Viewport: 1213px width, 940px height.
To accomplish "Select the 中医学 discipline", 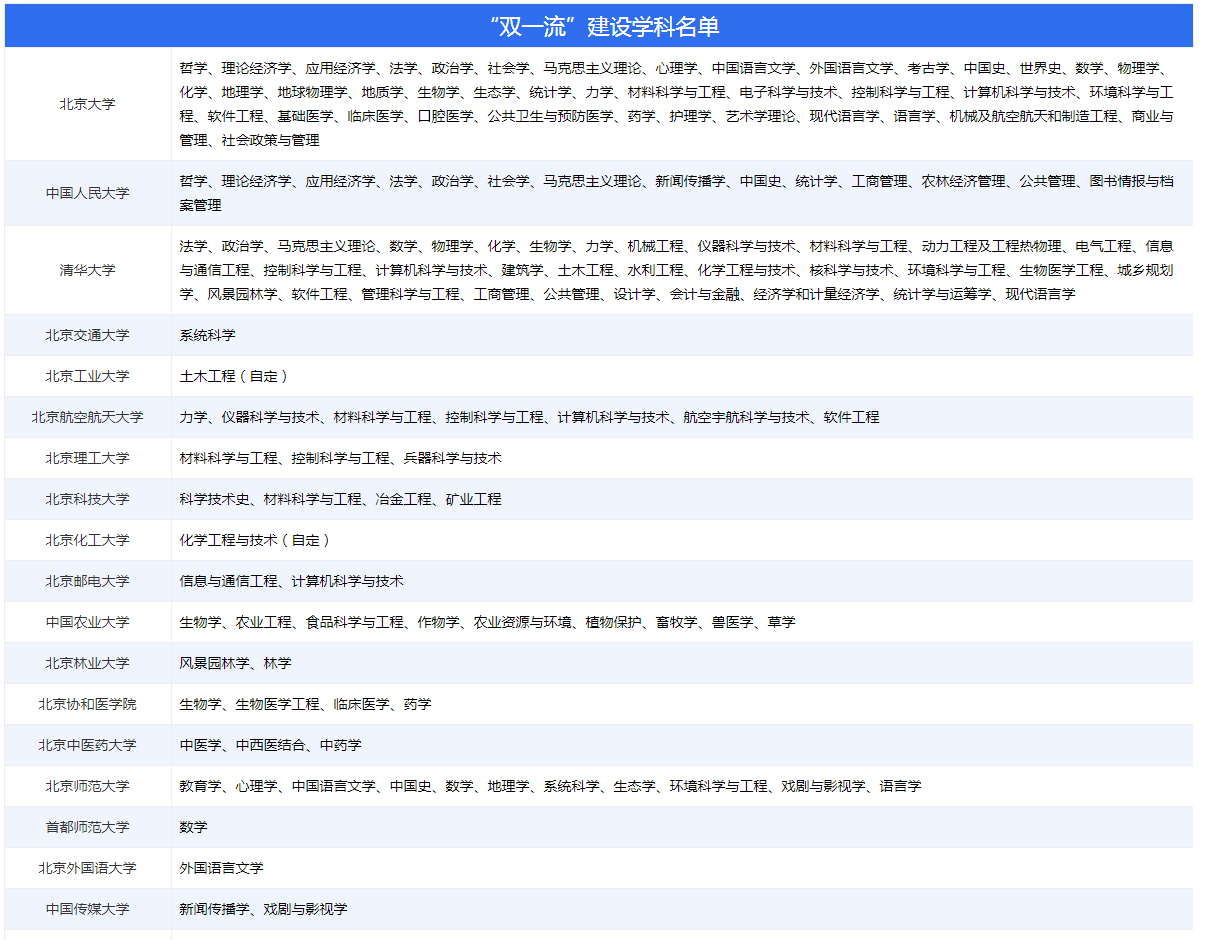I will pos(201,745).
